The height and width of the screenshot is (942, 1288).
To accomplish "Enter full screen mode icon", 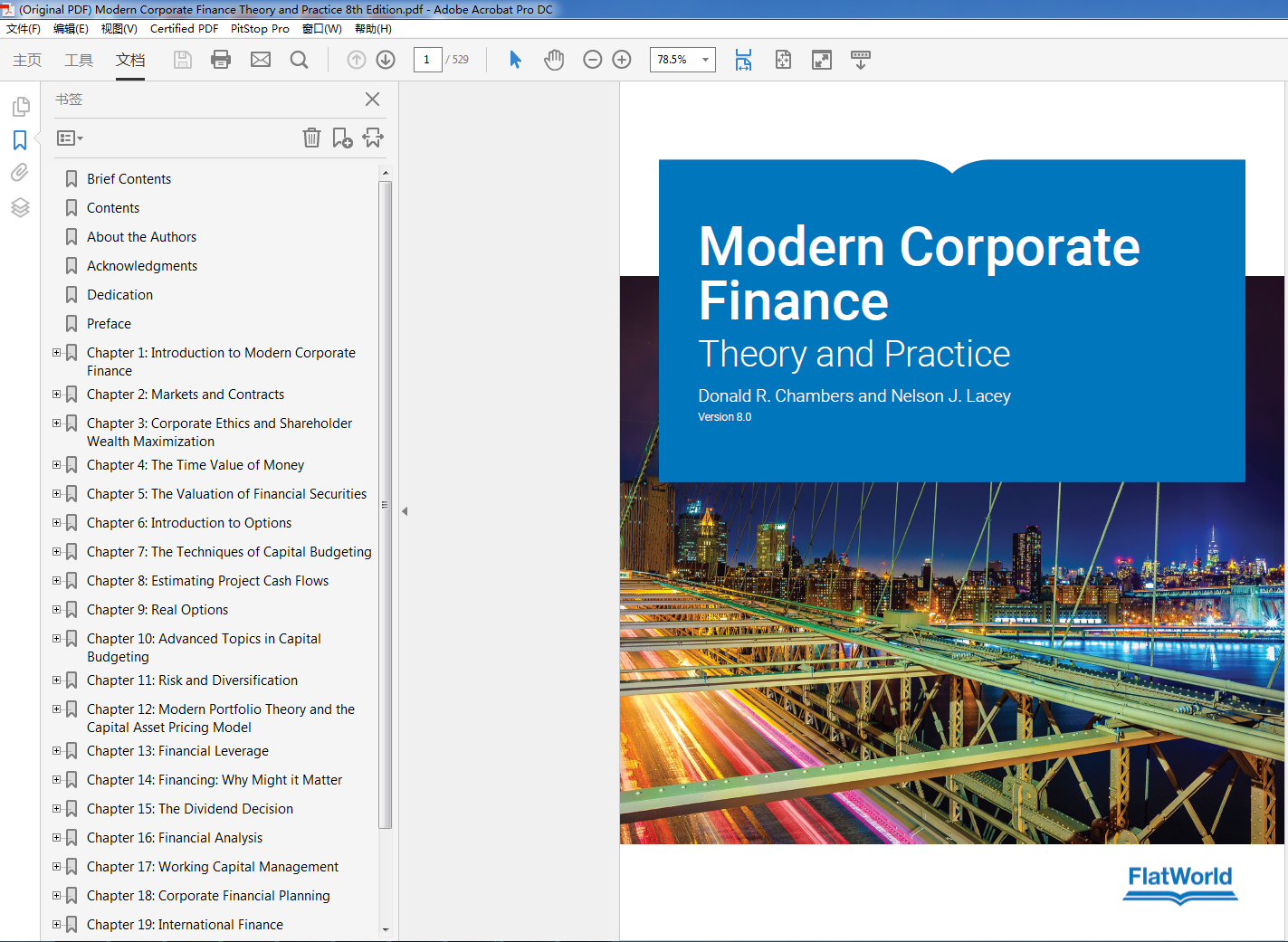I will point(822,60).
